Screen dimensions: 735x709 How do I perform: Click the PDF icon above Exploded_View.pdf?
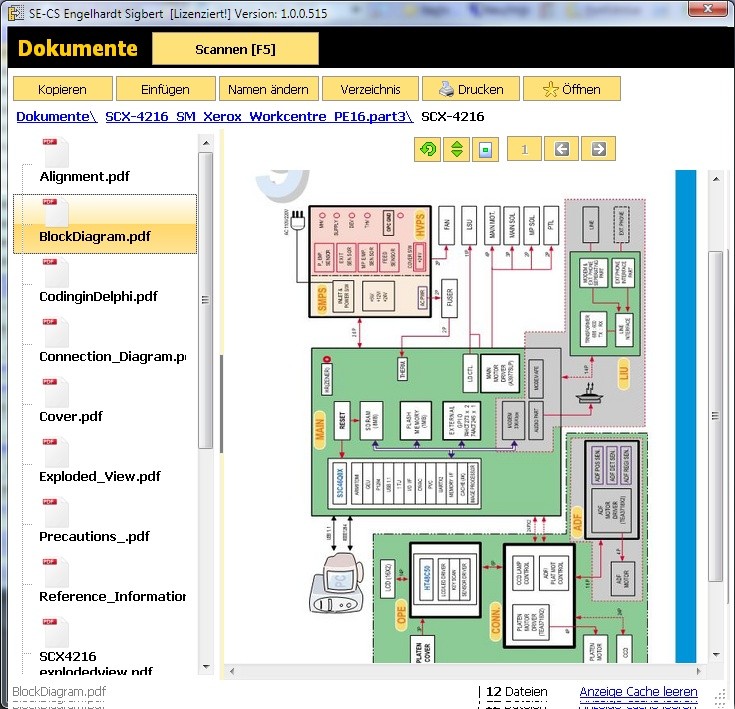click(54, 451)
